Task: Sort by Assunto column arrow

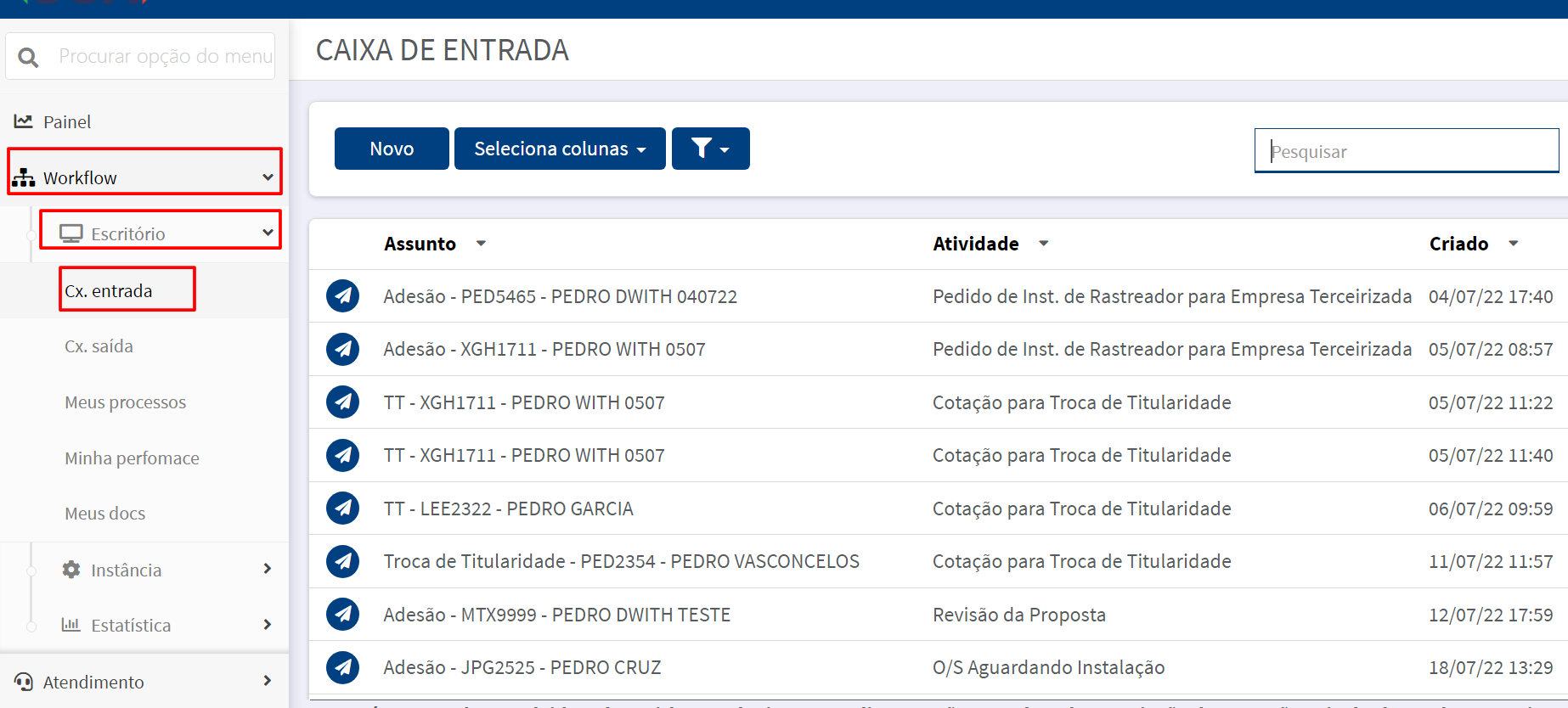Action: pos(481,244)
